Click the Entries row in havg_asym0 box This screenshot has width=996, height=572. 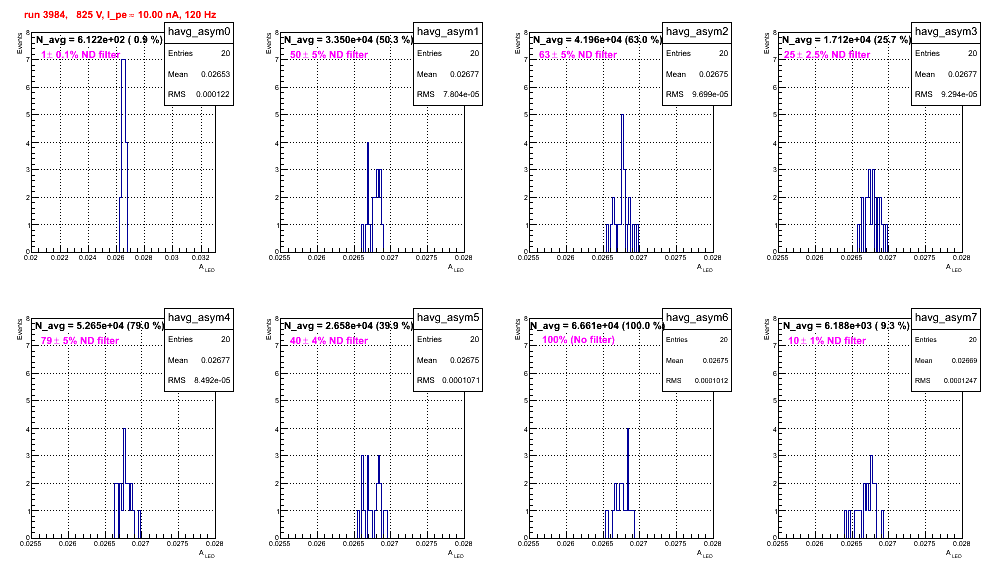(199, 53)
